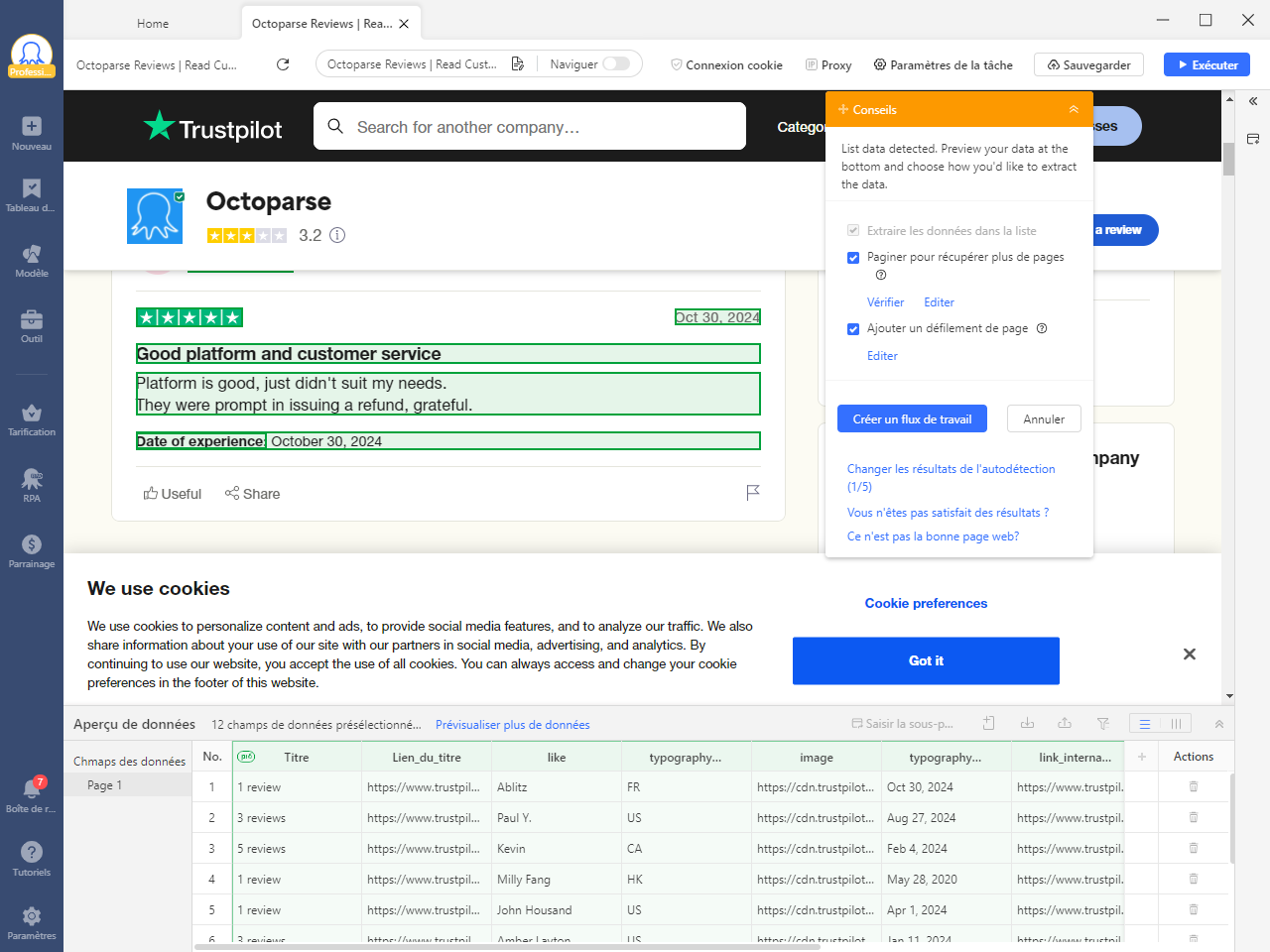Click the Octoparse profile avatar

tap(32, 56)
